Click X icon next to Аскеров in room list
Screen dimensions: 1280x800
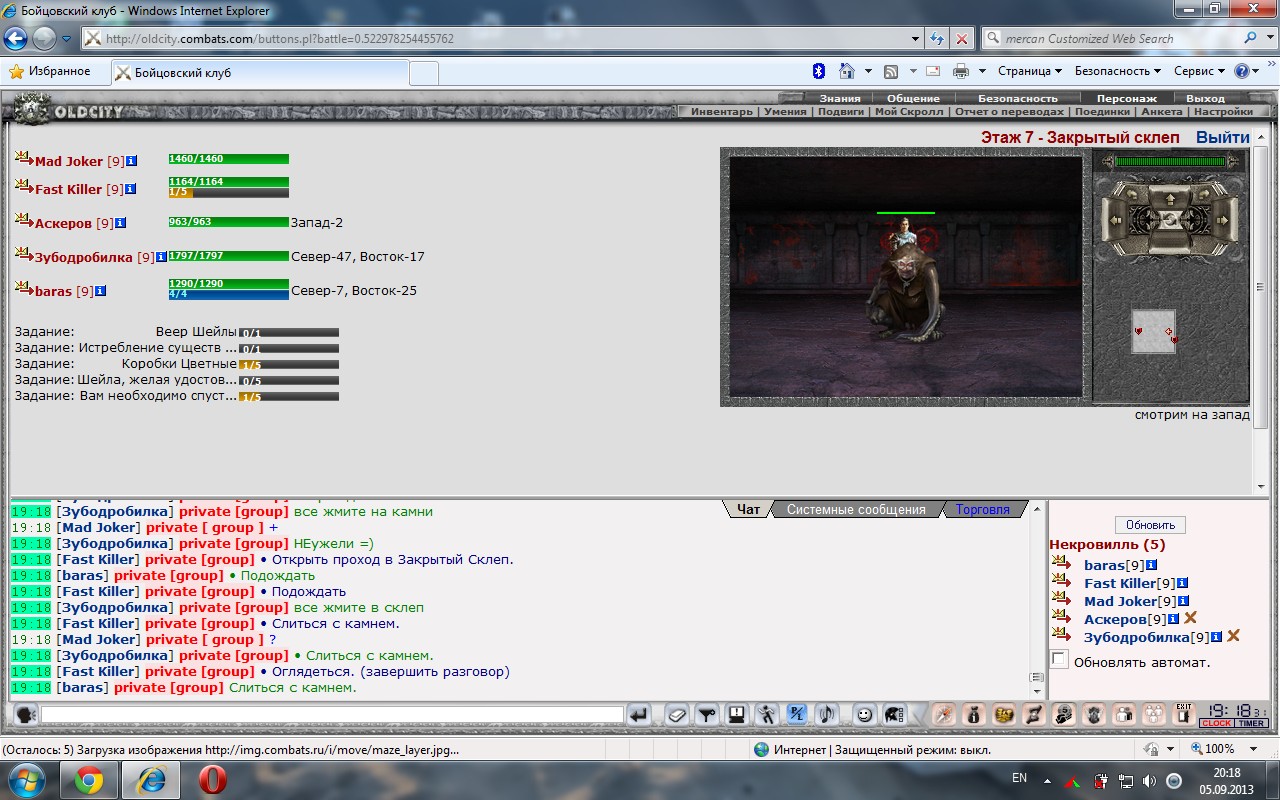(x=1190, y=619)
